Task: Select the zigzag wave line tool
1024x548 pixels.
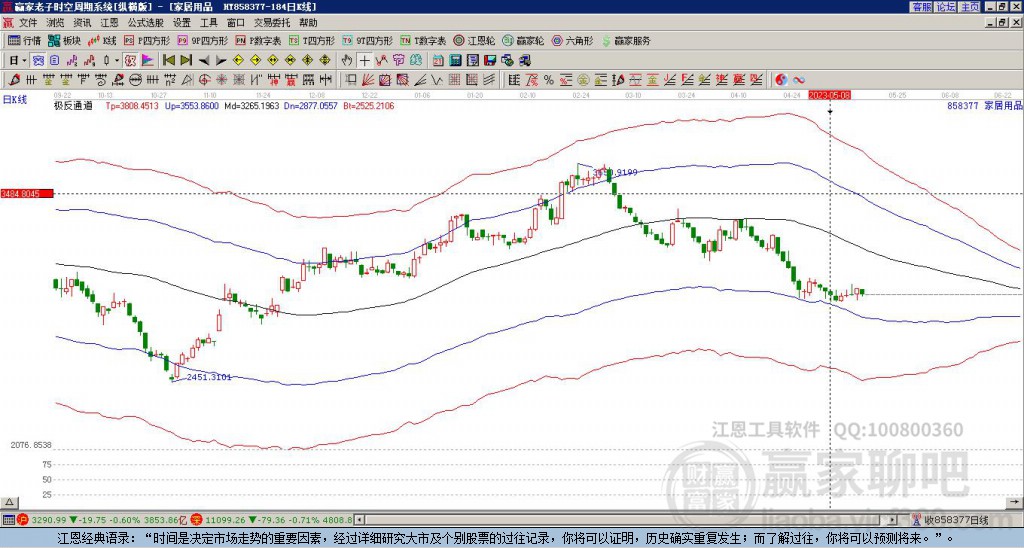Action: [438, 80]
